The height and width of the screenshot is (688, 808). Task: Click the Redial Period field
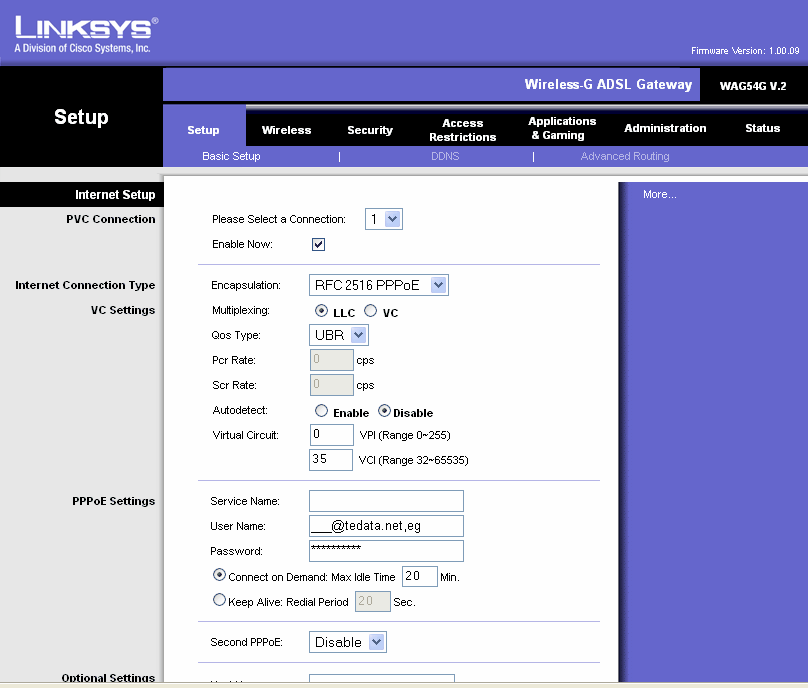click(373, 601)
